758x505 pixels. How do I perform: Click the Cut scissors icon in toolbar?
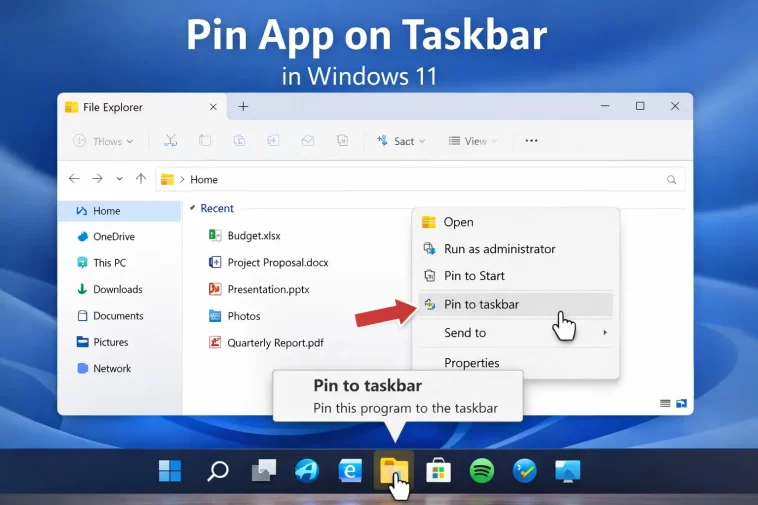pos(171,141)
